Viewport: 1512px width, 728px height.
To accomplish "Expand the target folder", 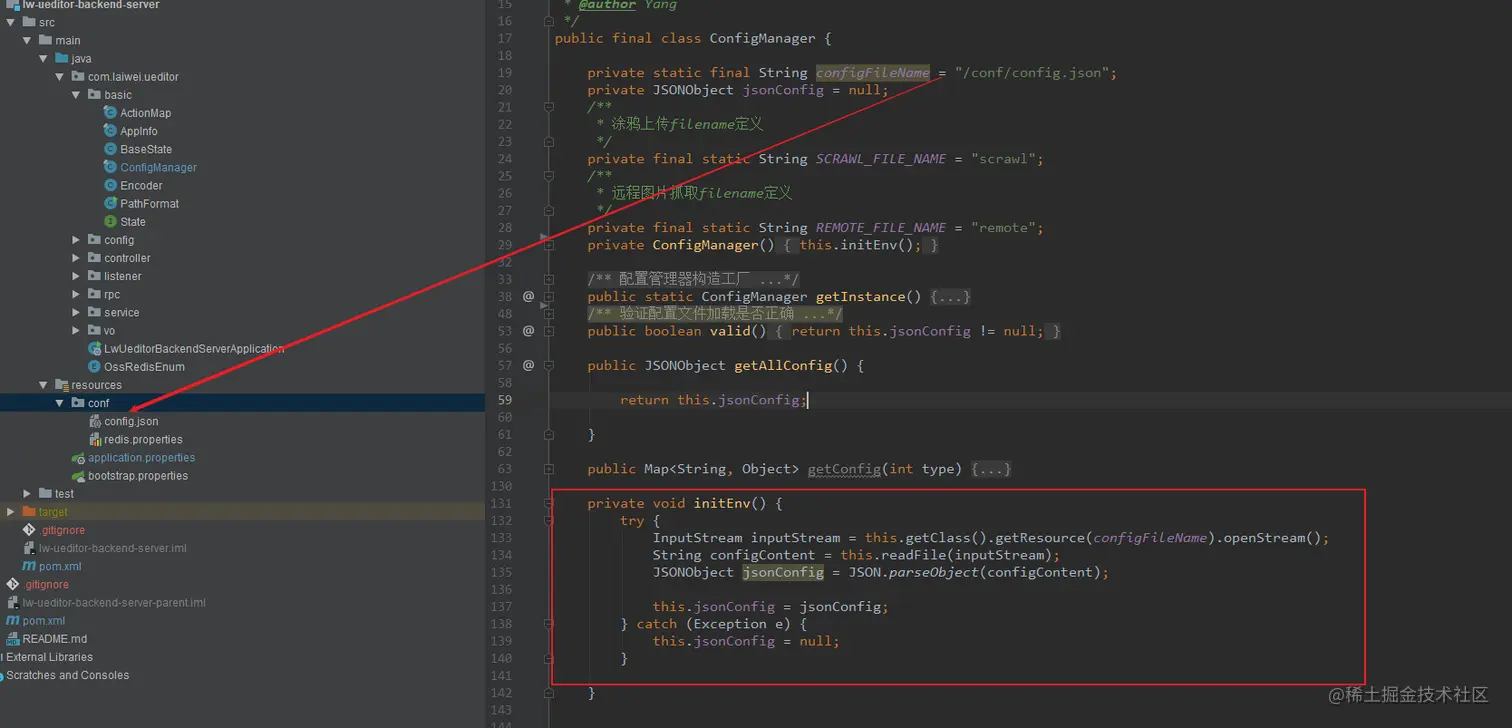I will click(11, 512).
